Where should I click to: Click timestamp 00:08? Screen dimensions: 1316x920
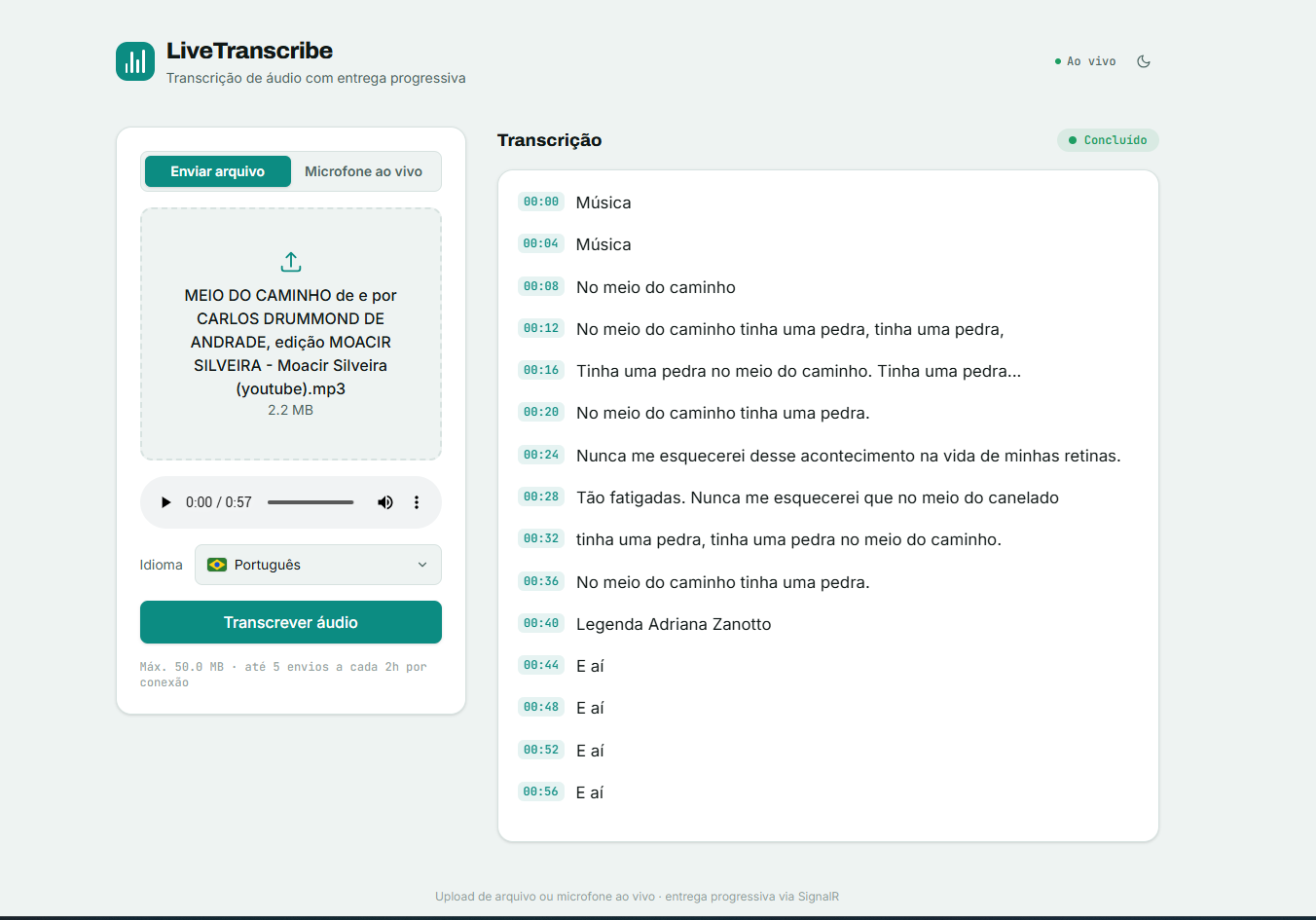click(541, 286)
